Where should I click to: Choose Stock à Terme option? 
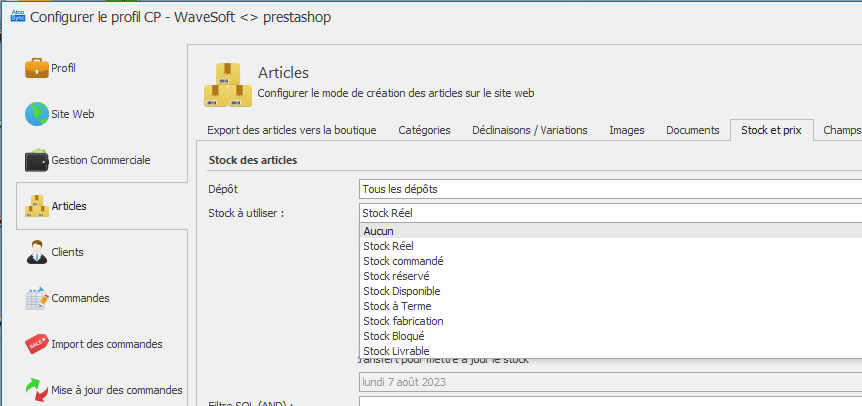611,305
